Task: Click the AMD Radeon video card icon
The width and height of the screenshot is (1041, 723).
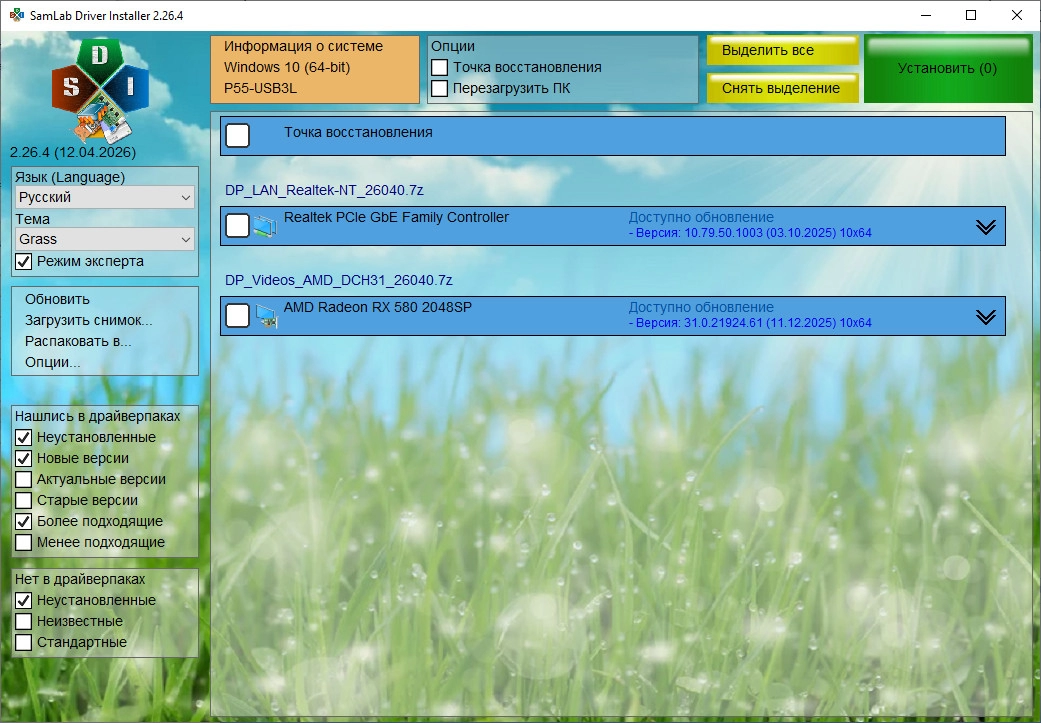Action: click(266, 316)
